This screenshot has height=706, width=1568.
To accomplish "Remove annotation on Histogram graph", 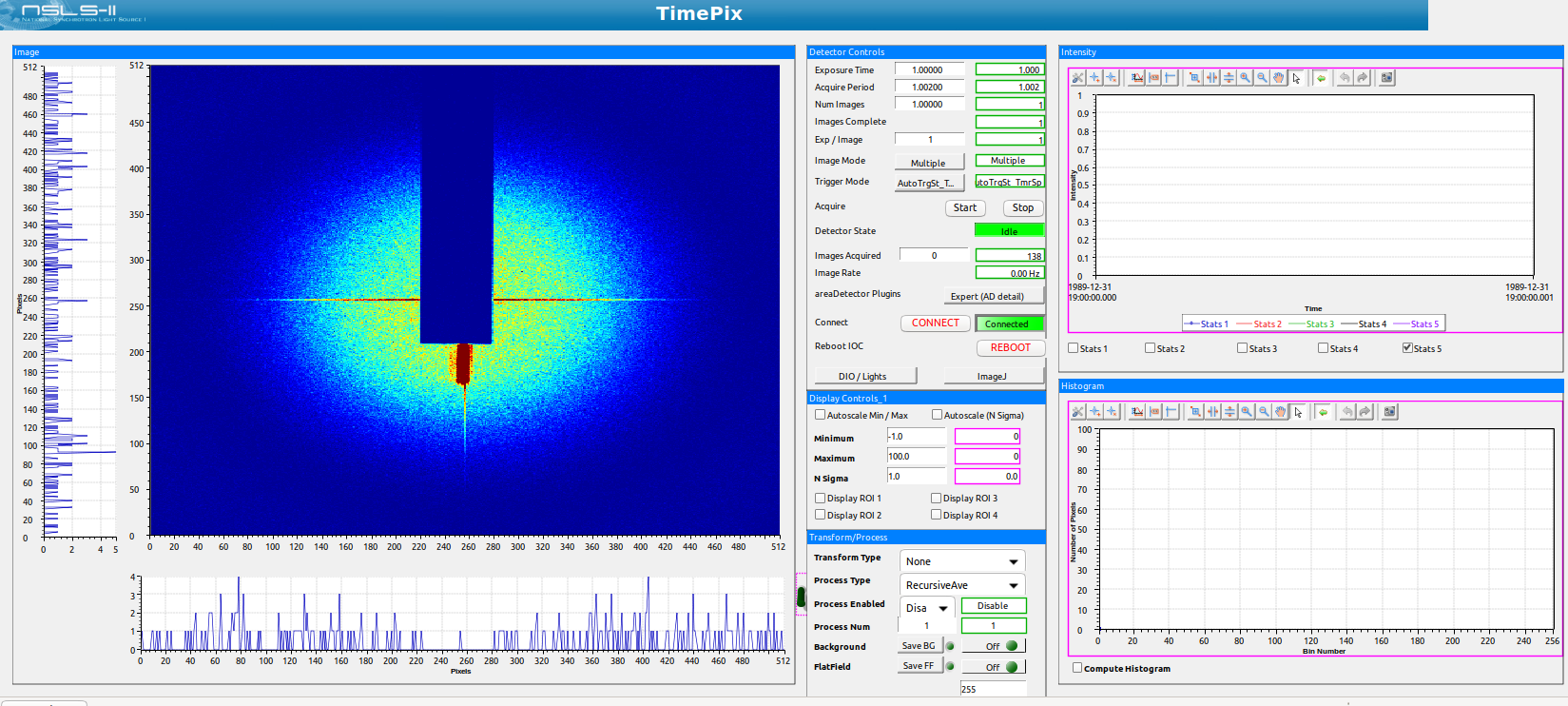I will pyautogui.click(x=1113, y=412).
